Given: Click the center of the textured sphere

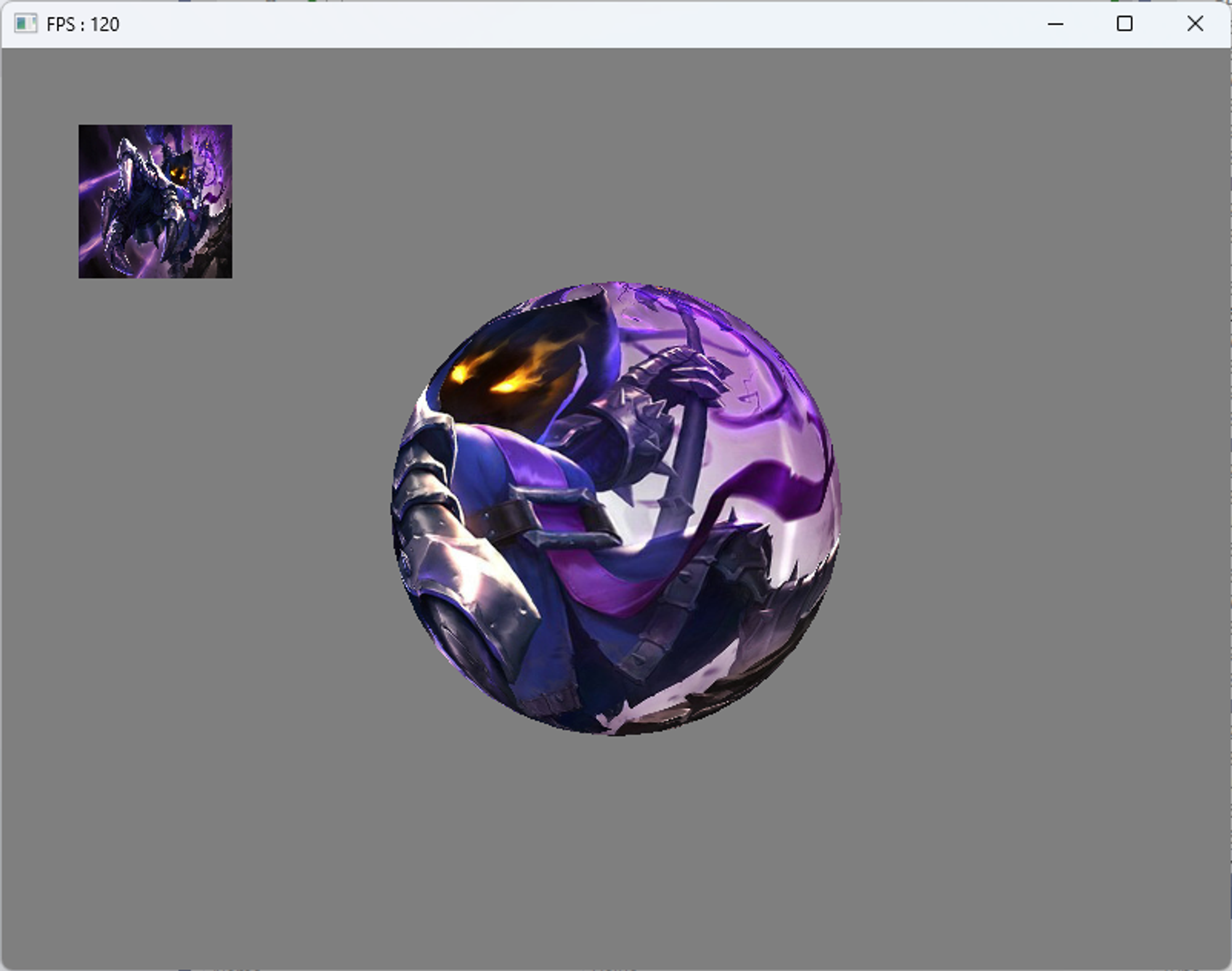Looking at the screenshot, I should 616,508.
